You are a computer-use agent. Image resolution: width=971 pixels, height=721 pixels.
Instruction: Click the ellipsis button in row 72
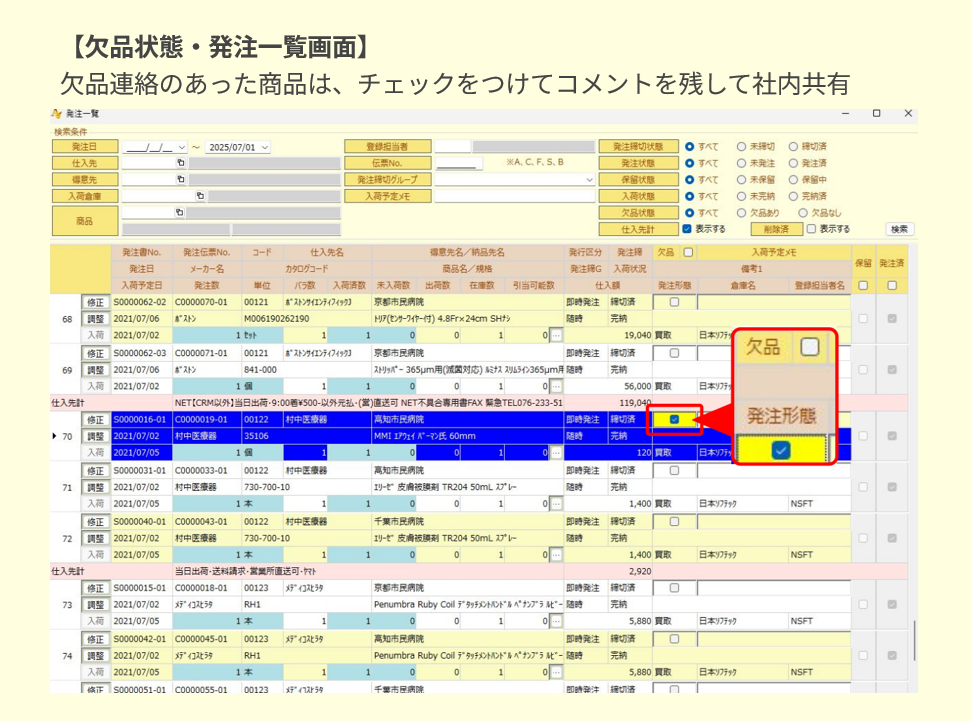point(556,554)
